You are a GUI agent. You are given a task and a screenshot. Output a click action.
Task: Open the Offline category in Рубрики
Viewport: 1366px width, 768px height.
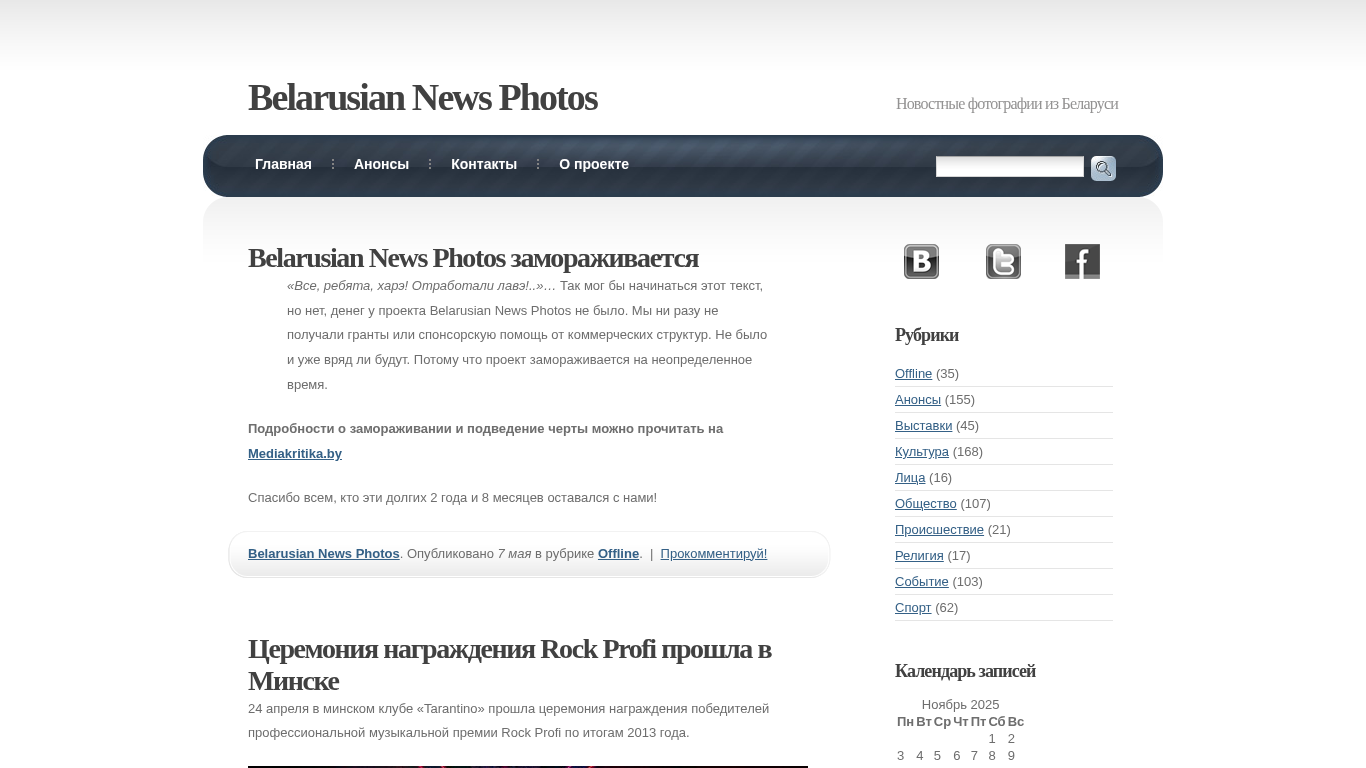coord(913,373)
